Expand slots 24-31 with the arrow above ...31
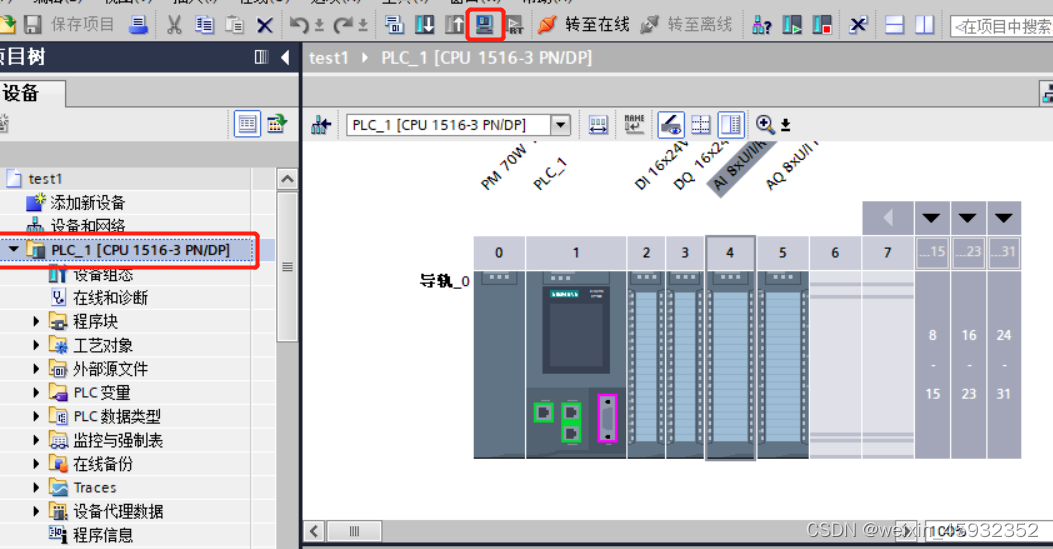 coord(1004,218)
